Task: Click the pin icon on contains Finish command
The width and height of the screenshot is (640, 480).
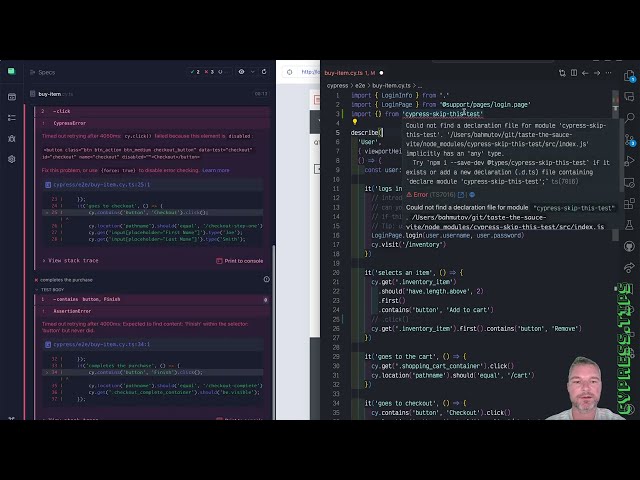Action: point(266,300)
